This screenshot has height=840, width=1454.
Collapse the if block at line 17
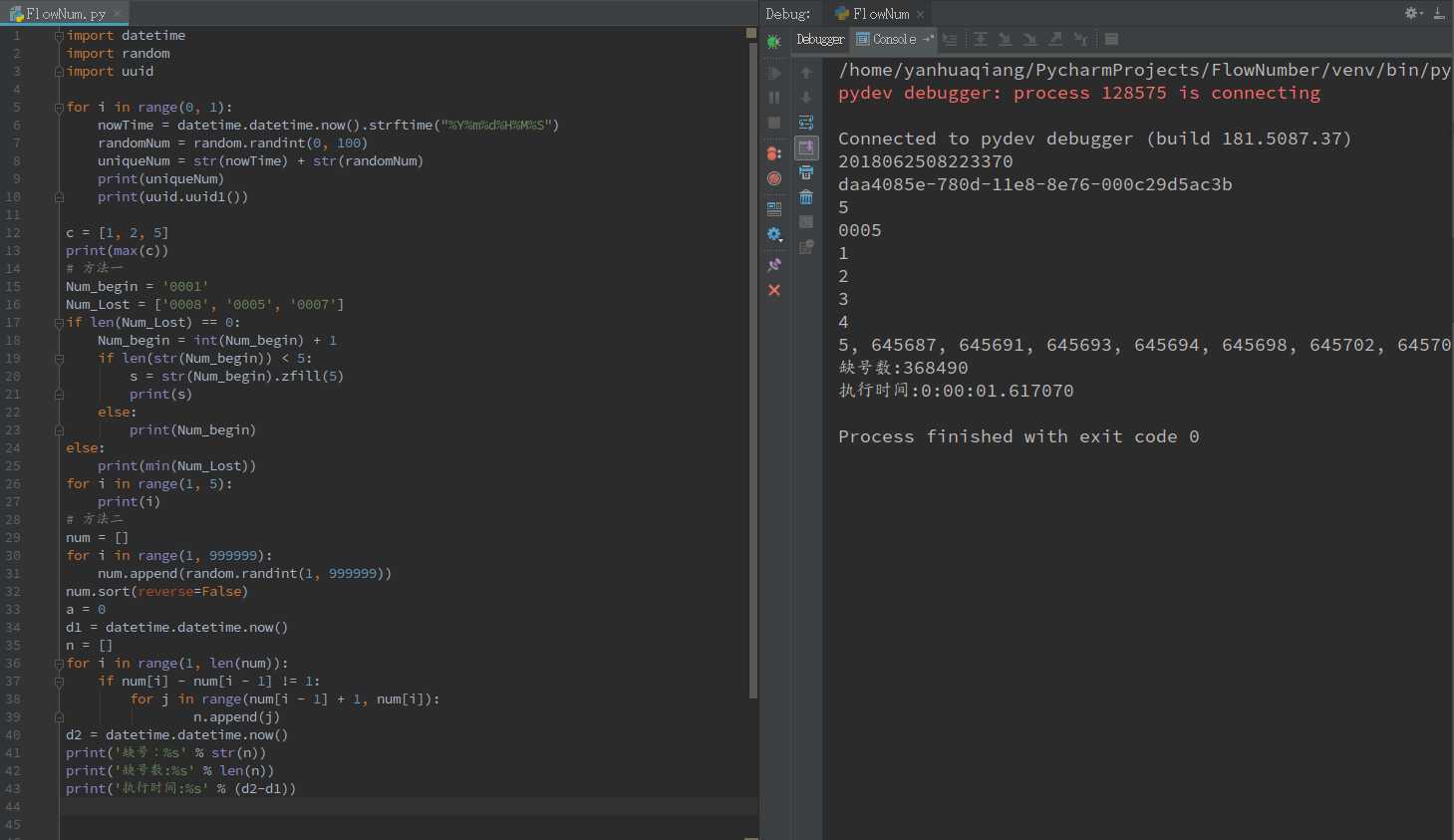59,323
